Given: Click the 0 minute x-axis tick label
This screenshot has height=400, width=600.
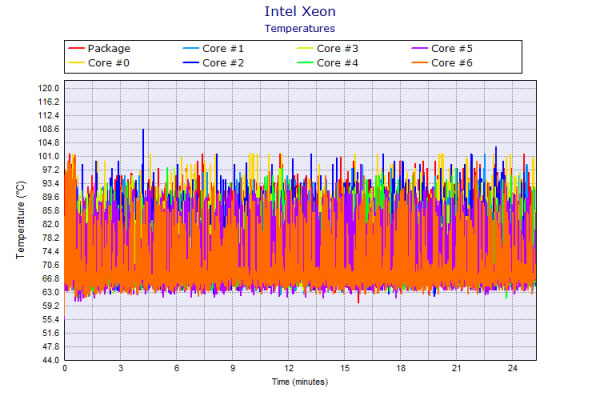Looking at the screenshot, I should [x=65, y=368].
